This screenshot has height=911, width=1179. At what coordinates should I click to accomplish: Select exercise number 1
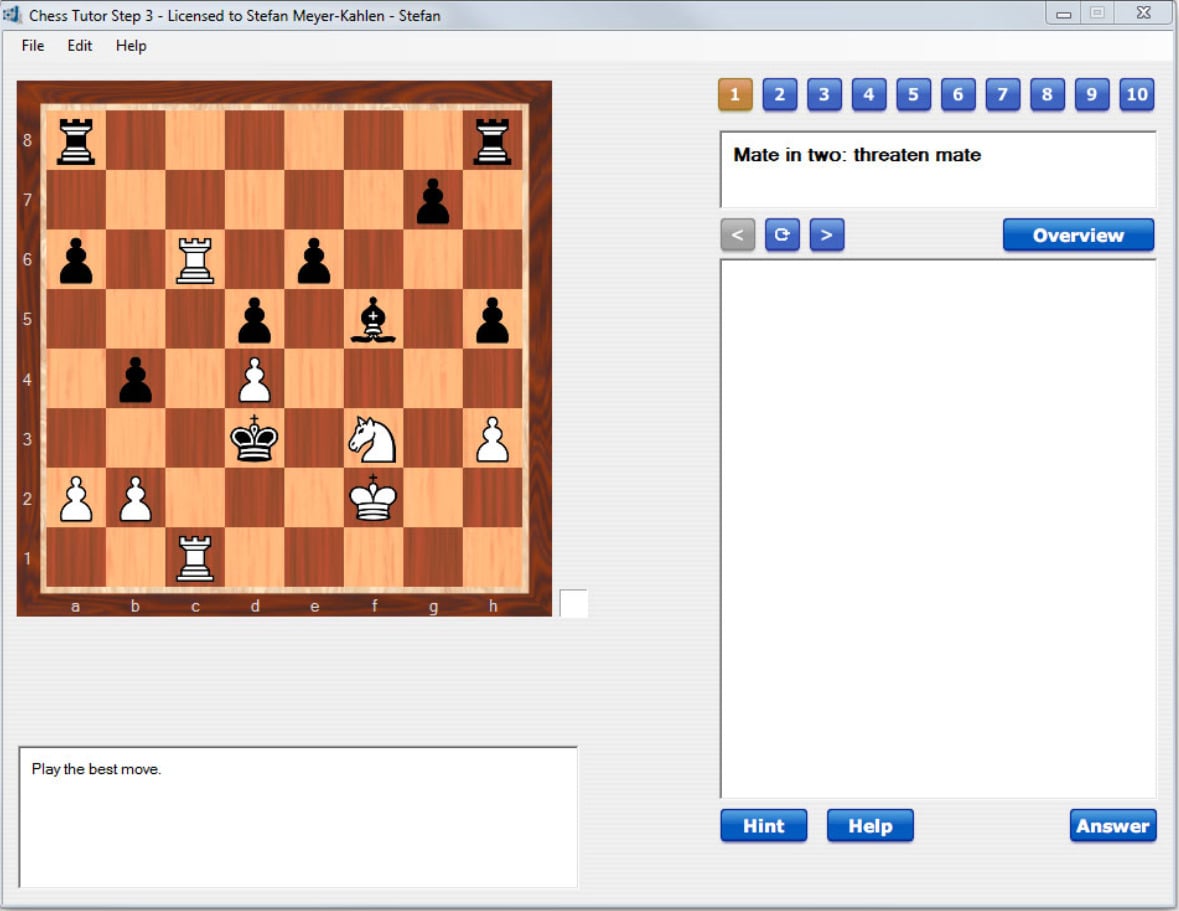pos(735,94)
